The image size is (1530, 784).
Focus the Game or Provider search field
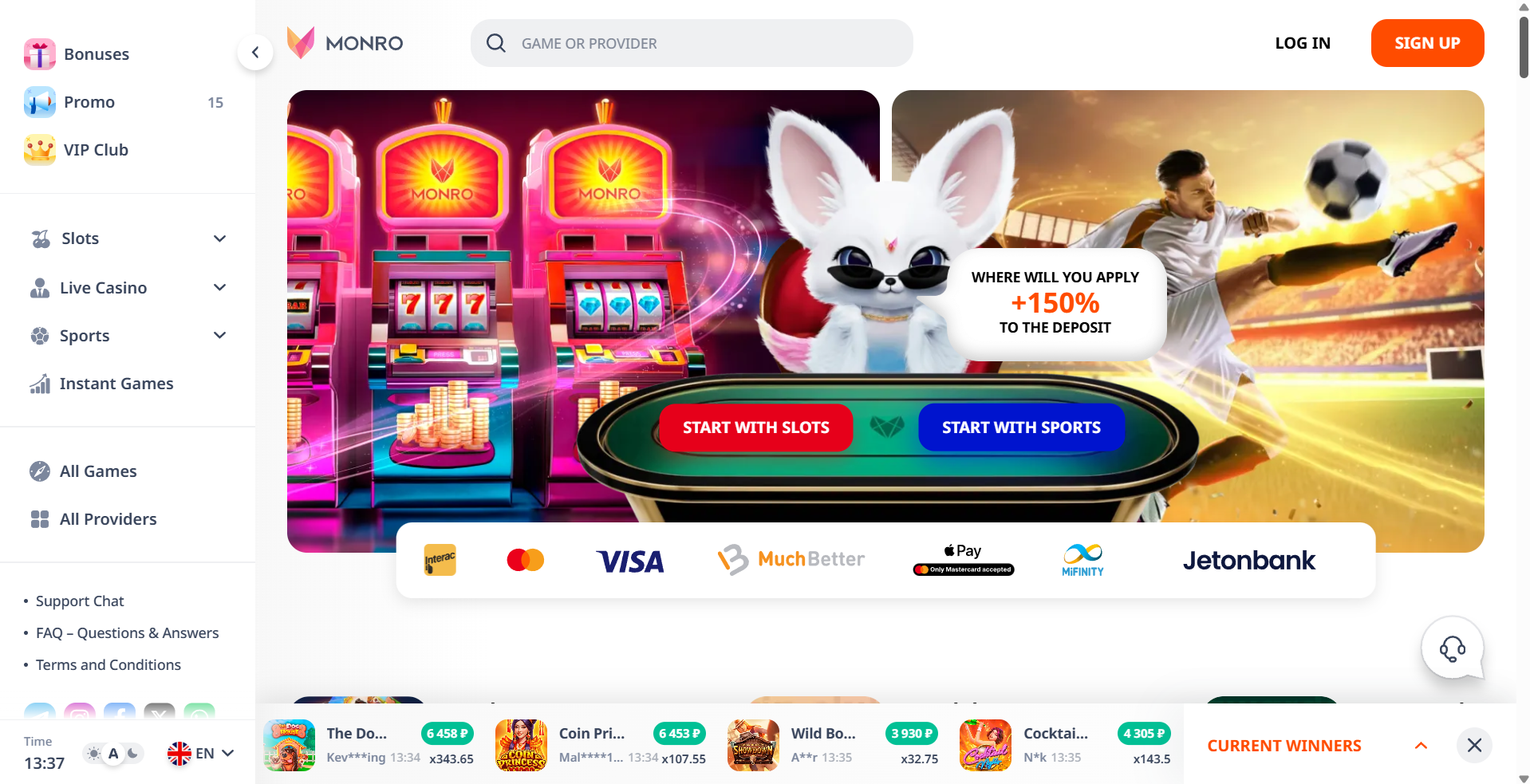pyautogui.click(x=692, y=43)
